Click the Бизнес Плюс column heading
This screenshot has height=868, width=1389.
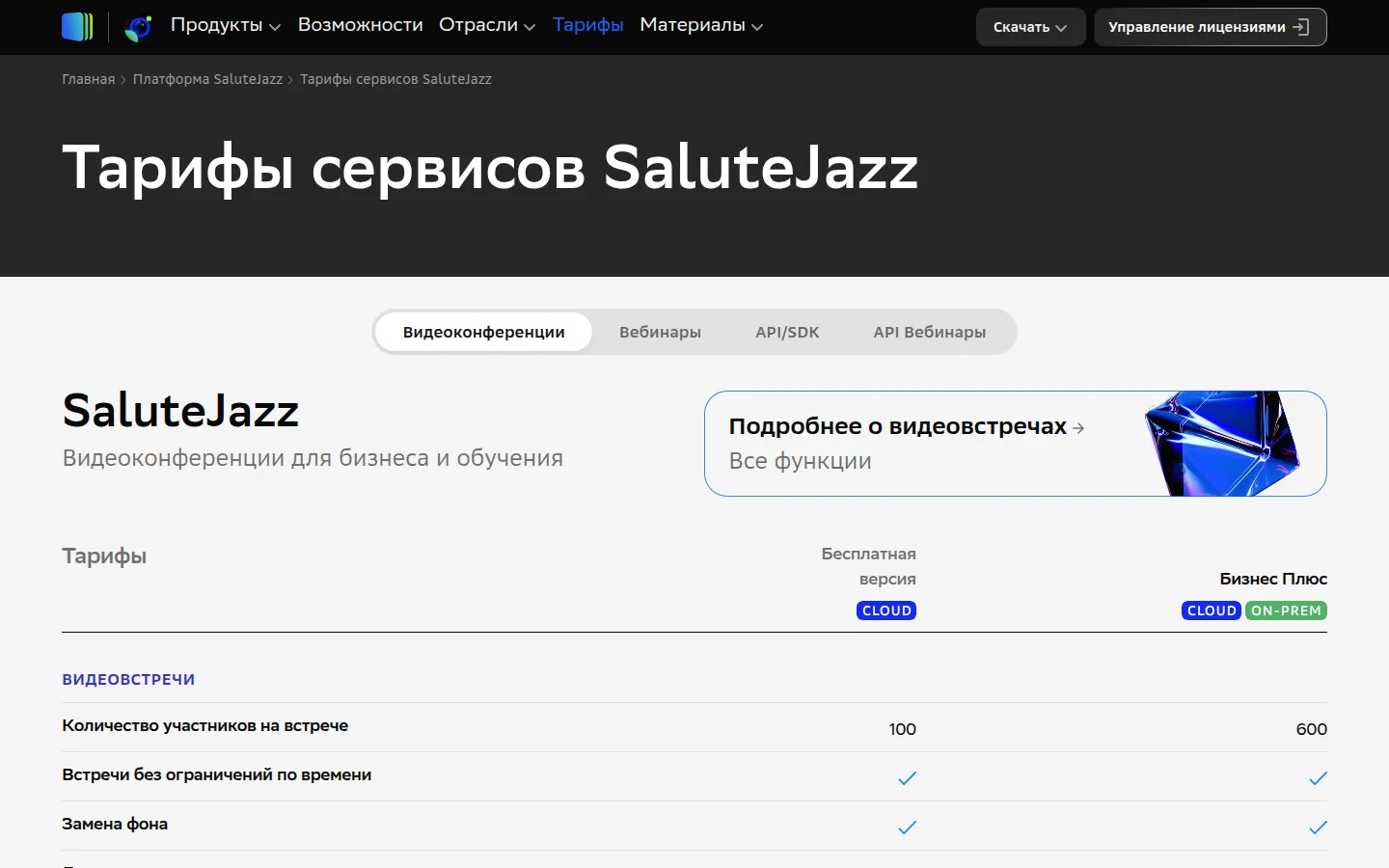(1273, 579)
